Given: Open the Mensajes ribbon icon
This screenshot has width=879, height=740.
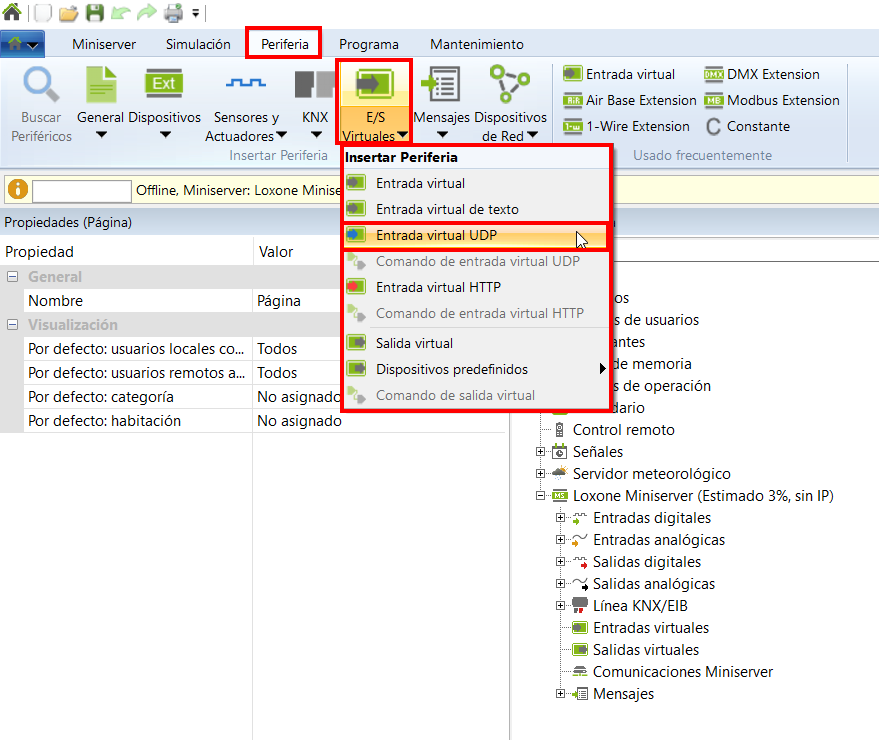Looking at the screenshot, I should coord(440,84).
